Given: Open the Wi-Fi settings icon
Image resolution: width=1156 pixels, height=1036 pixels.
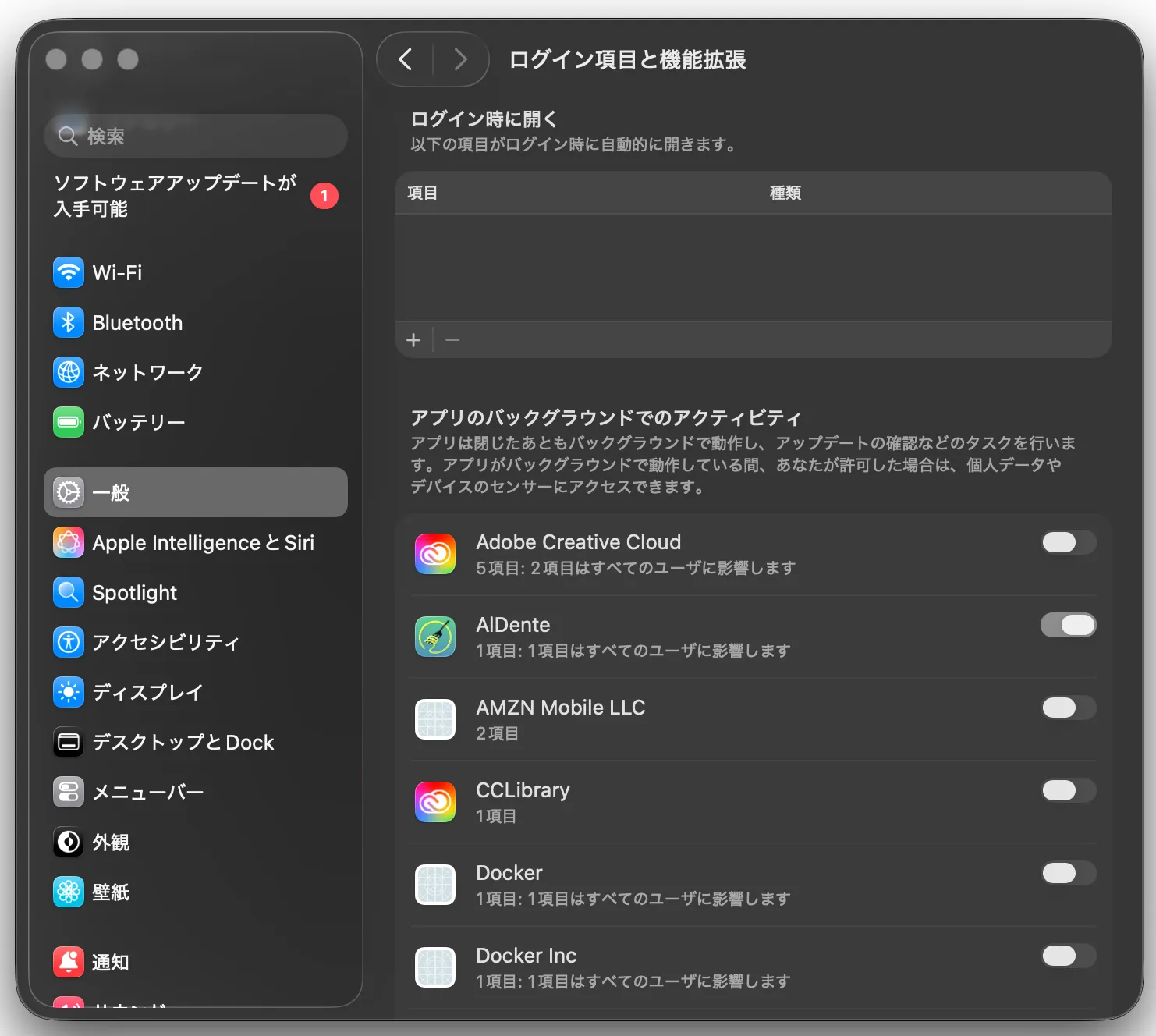Looking at the screenshot, I should [x=69, y=272].
